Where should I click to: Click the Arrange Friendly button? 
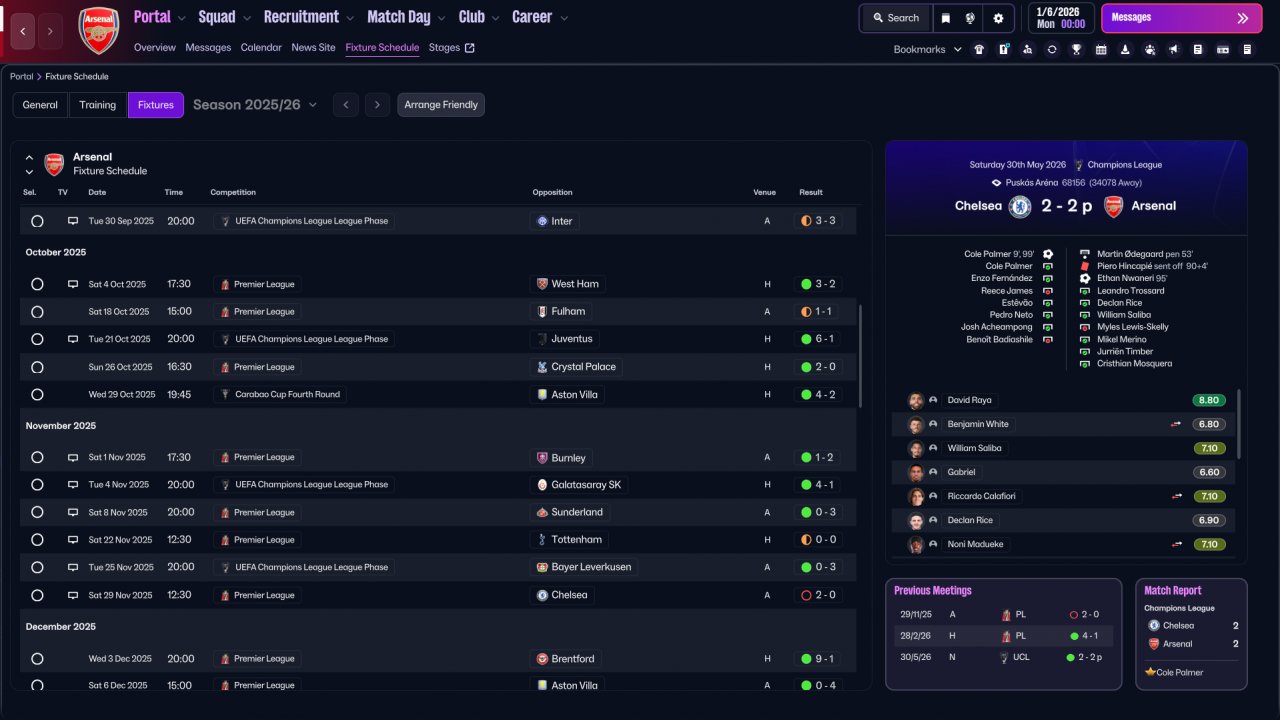click(441, 105)
